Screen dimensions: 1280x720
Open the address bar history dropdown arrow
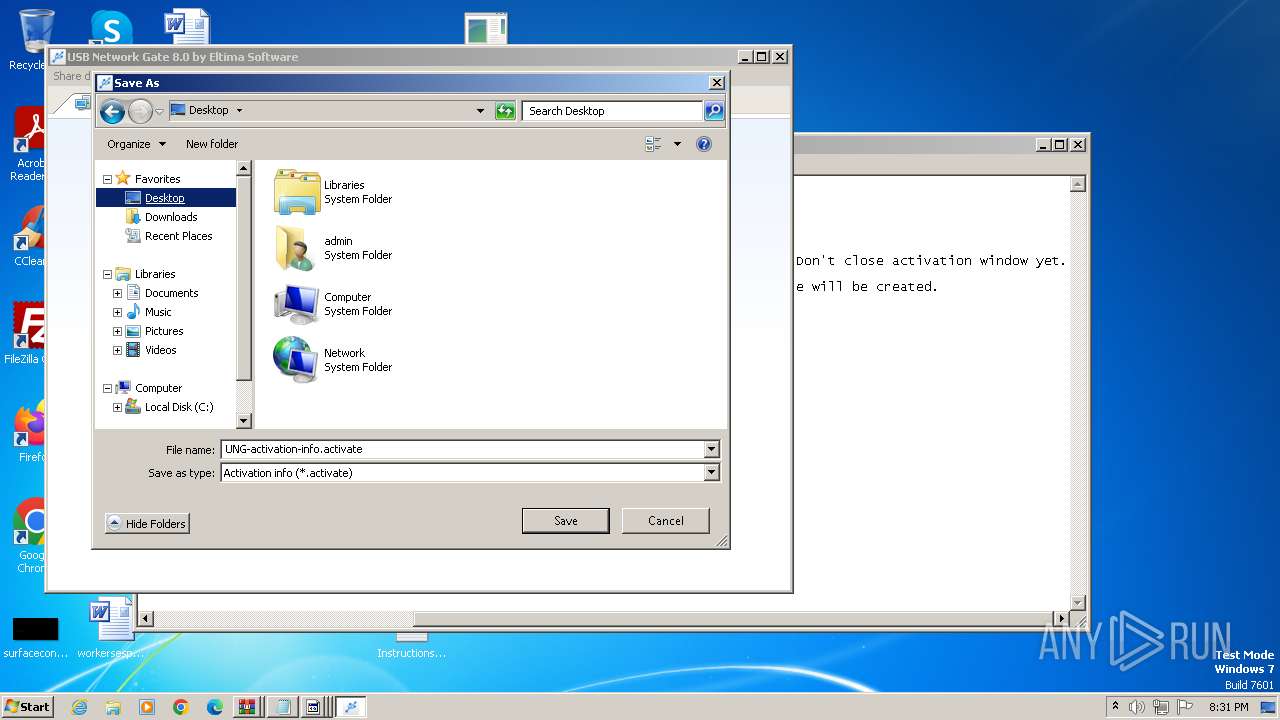[x=480, y=111]
